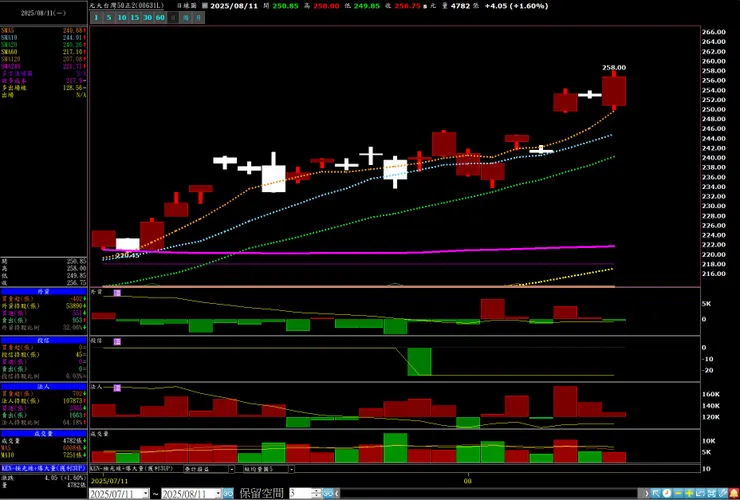The height and width of the screenshot is (500, 740).
Task: Click the purple icon in 外資 panel
Action: click(x=117, y=293)
